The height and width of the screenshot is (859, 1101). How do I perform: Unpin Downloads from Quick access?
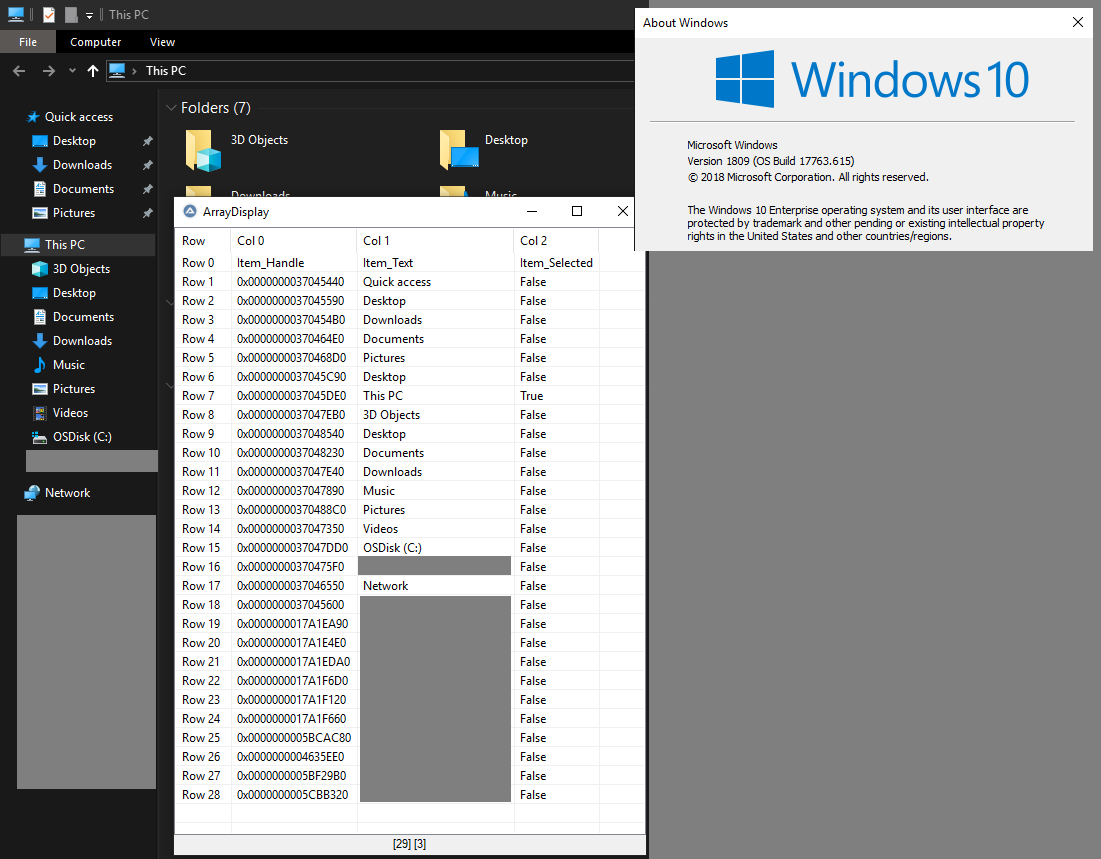(x=147, y=165)
